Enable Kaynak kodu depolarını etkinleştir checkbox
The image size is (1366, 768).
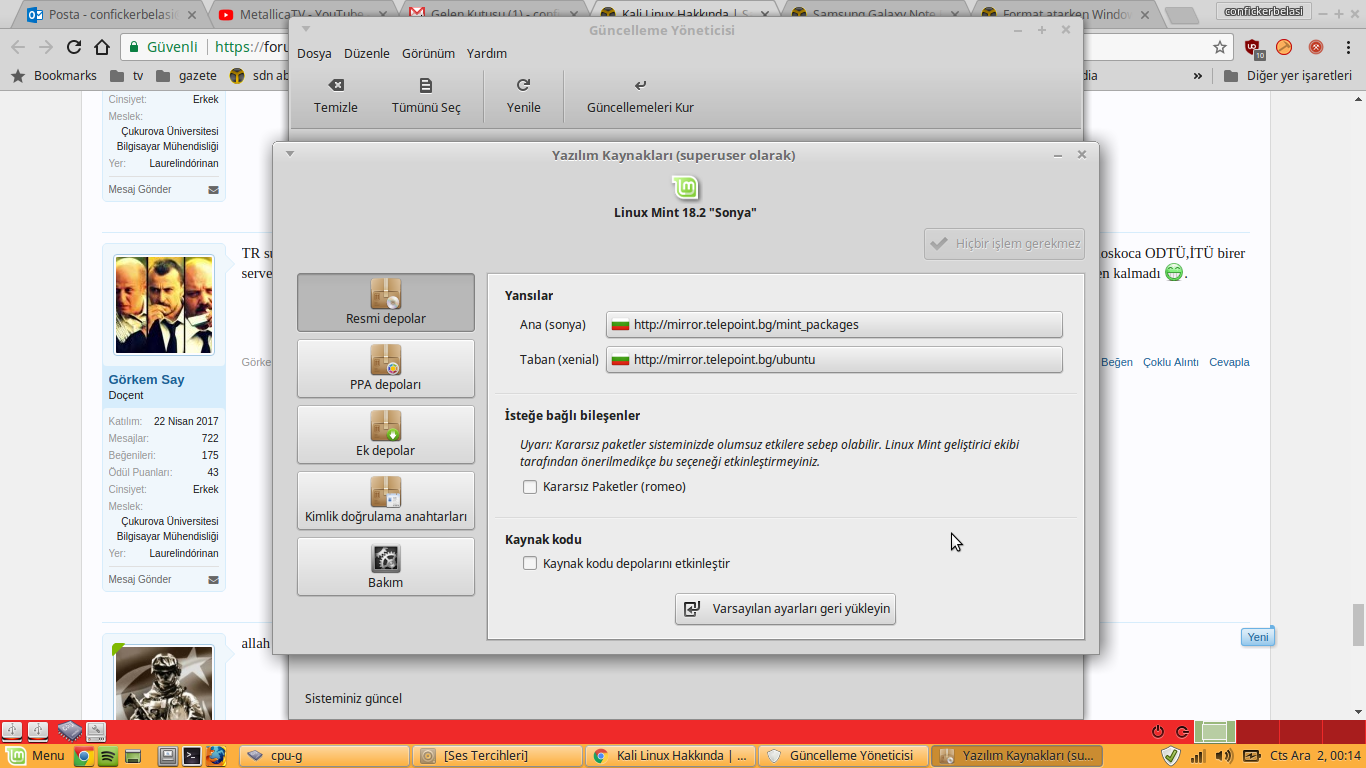pos(530,563)
